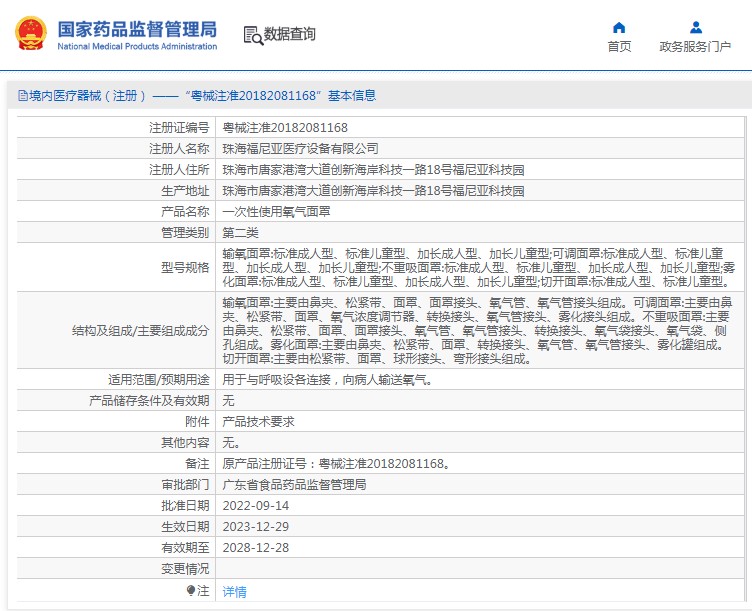
Task: Click the 变更情况 row label
Action: point(185,569)
